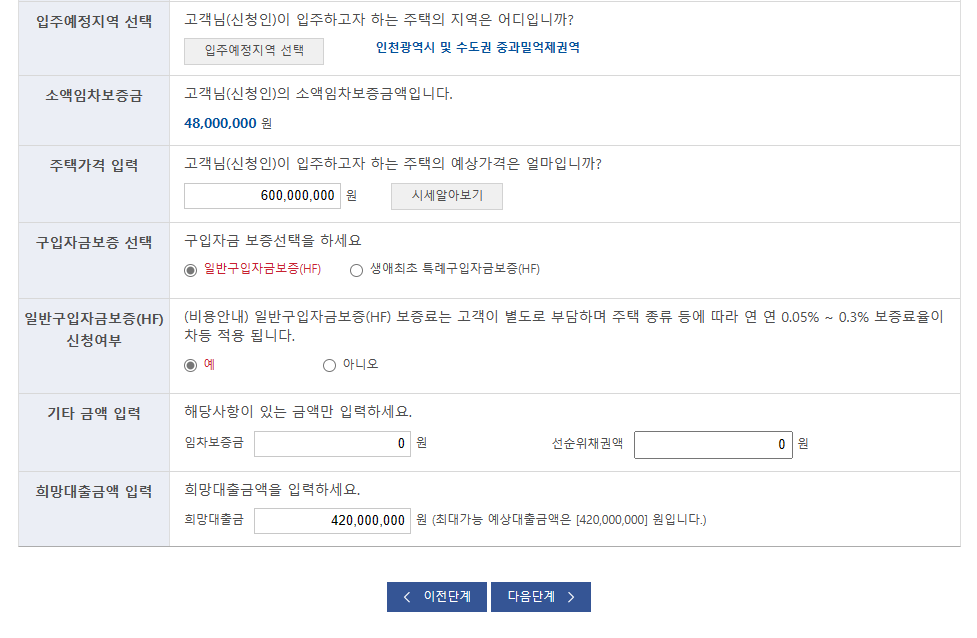977x638 pixels.
Task: Open 시세알아보기 to check market price
Action: click(446, 195)
